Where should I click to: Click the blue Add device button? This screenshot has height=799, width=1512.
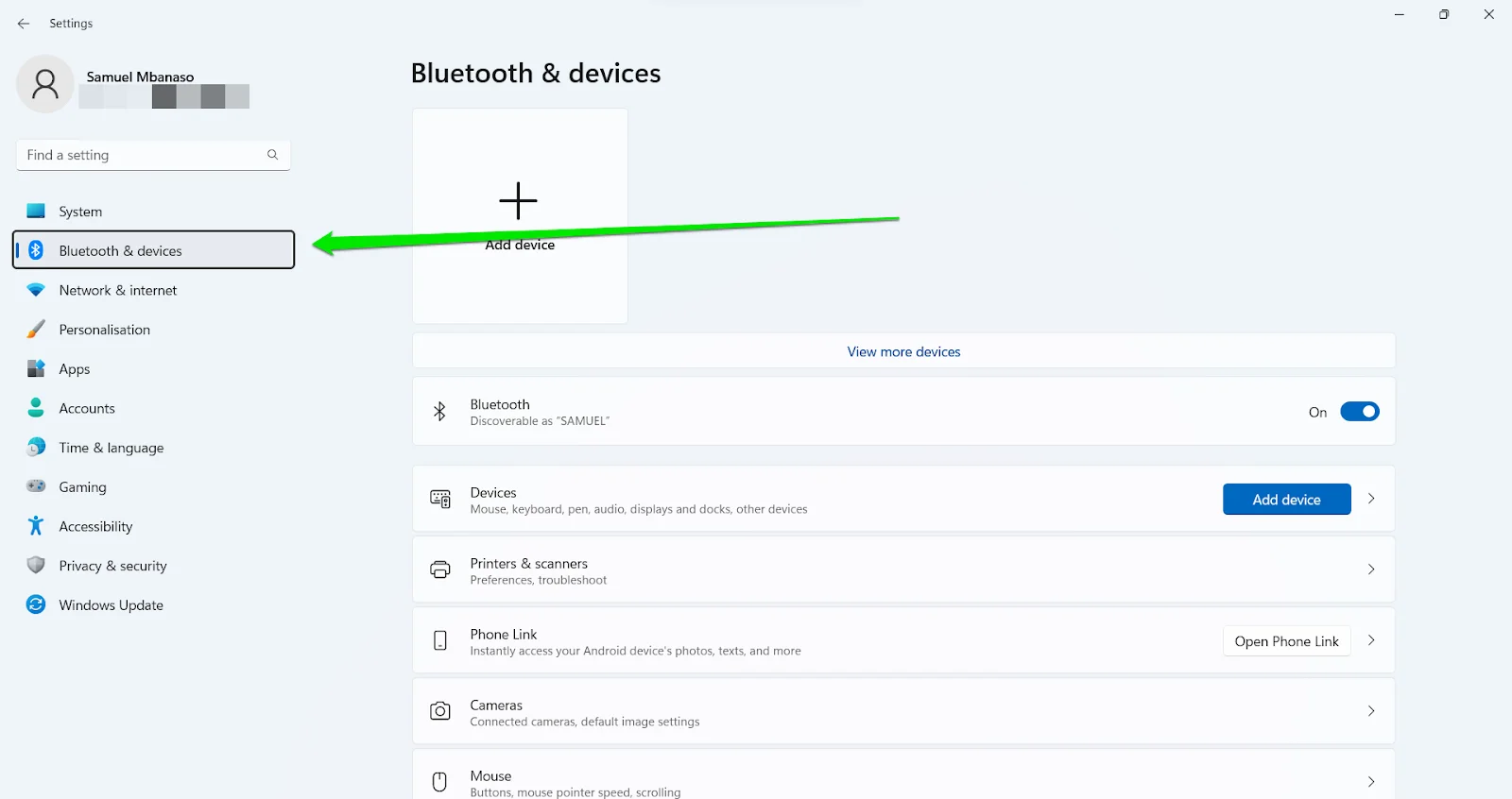[x=1286, y=500]
